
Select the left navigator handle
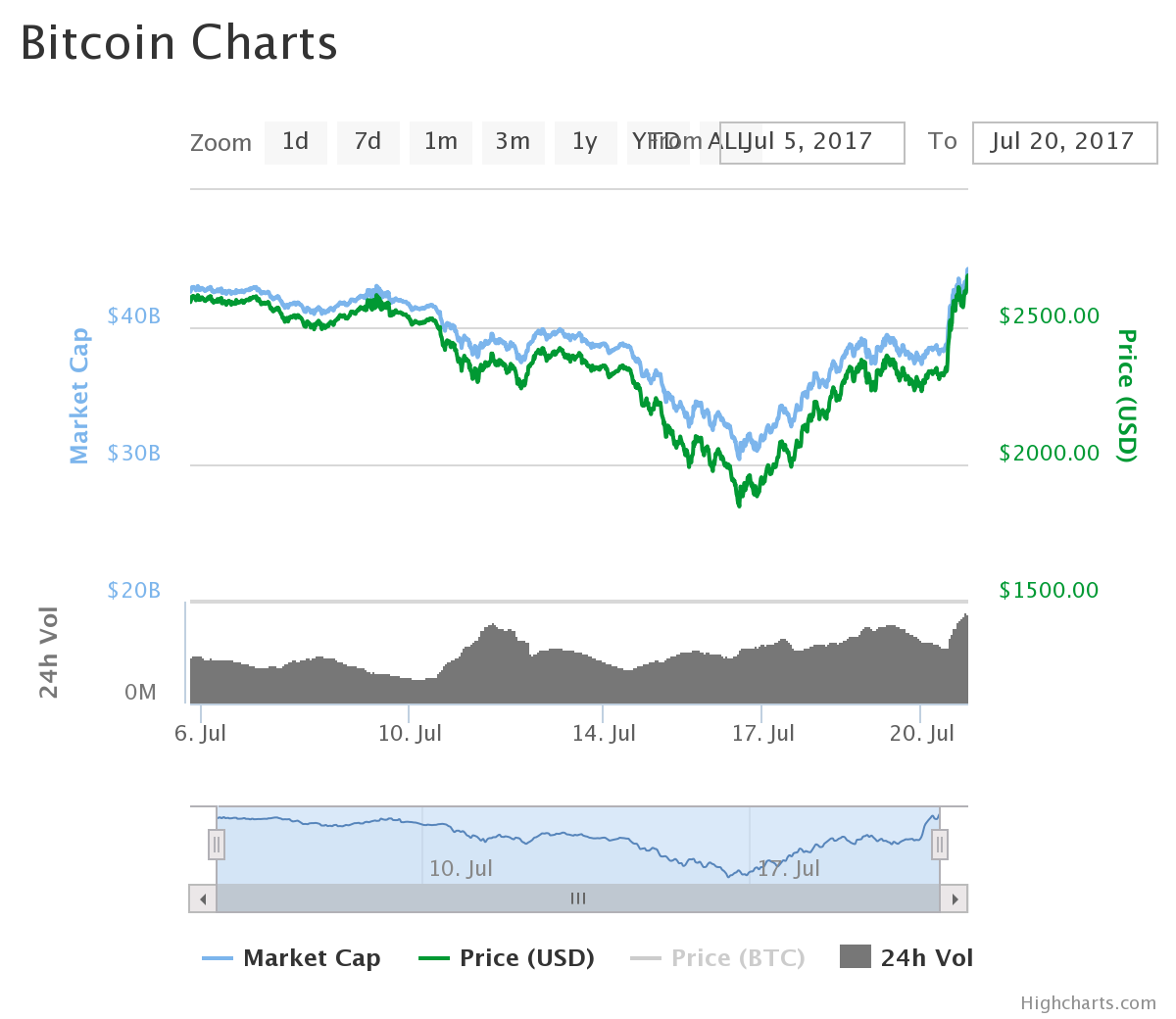click(216, 843)
